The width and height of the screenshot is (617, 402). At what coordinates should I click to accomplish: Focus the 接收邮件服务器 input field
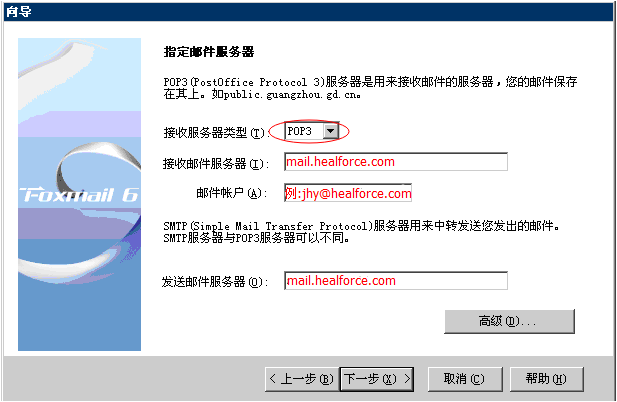[x=396, y=162]
